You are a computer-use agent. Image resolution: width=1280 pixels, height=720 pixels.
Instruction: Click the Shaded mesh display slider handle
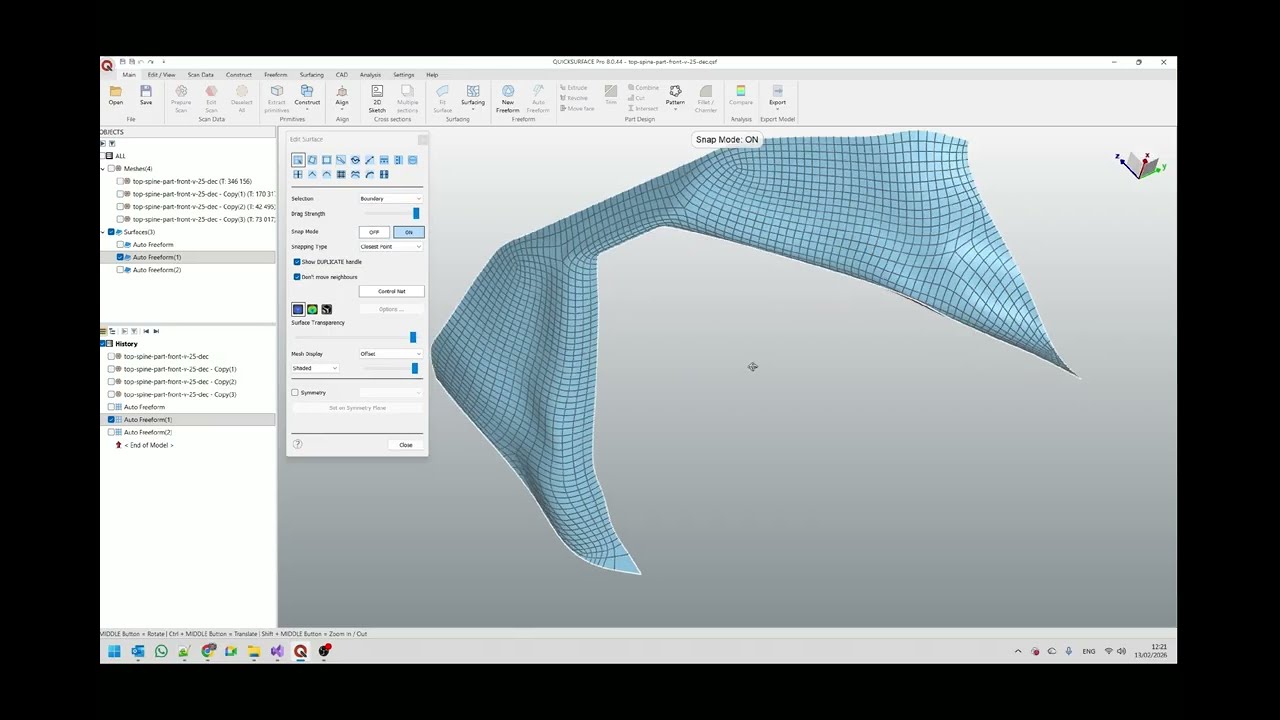point(414,369)
